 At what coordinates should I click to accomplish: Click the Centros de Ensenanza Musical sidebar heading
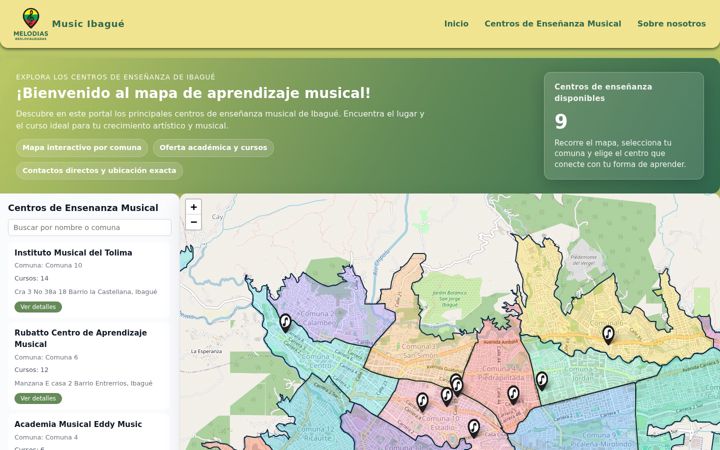[x=83, y=208]
